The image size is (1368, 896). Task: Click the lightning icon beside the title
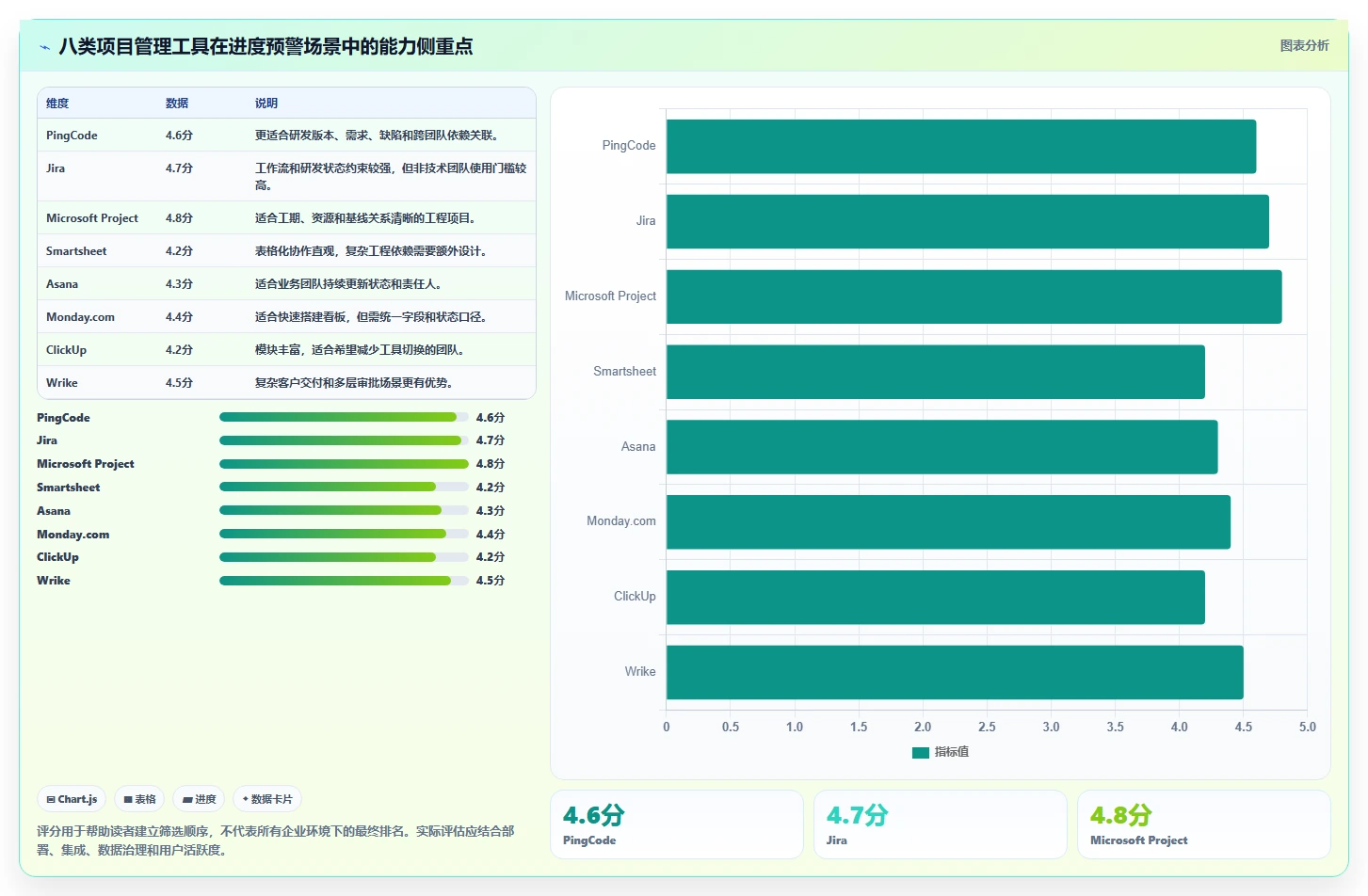(44, 47)
